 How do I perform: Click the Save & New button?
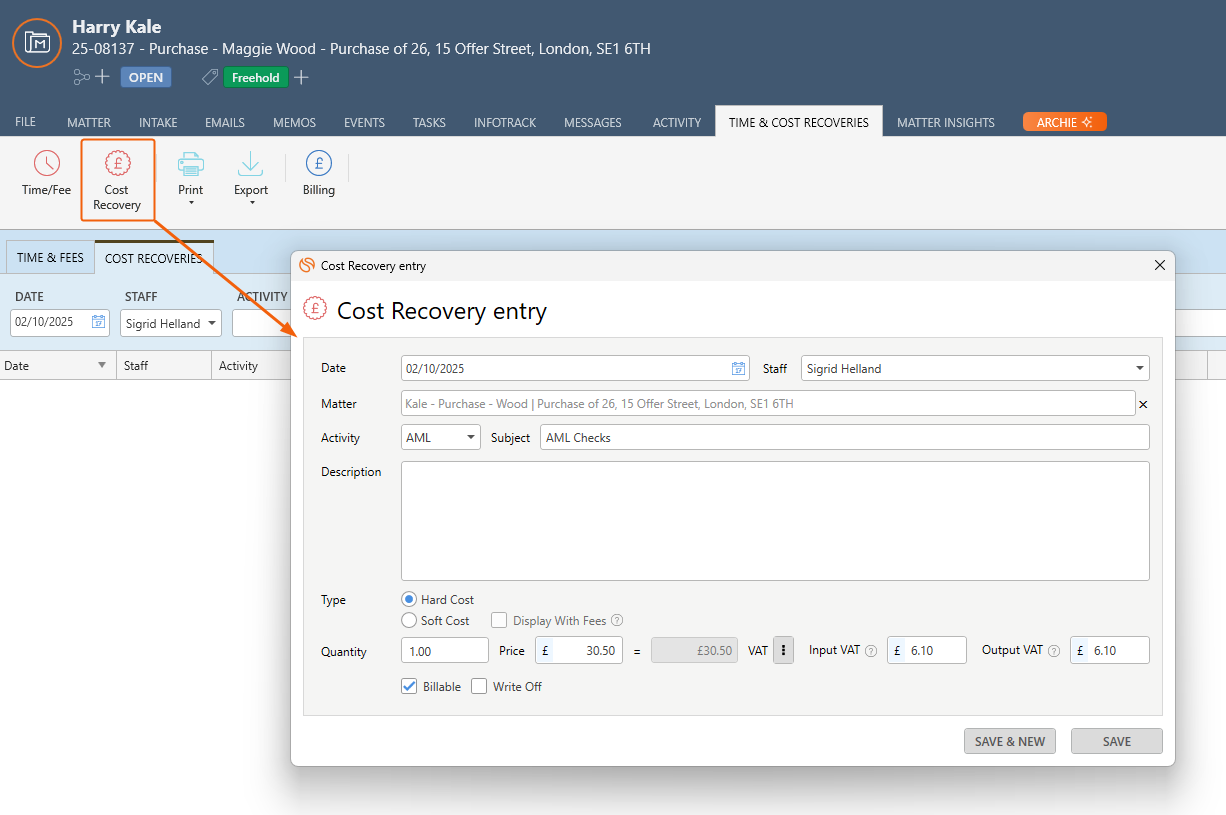(1009, 741)
